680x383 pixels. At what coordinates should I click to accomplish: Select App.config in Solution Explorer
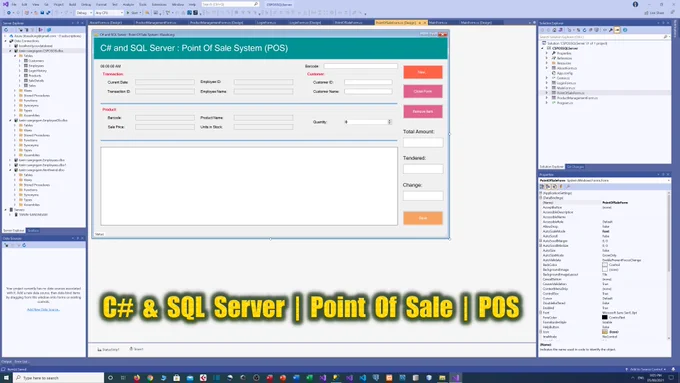pos(566,73)
